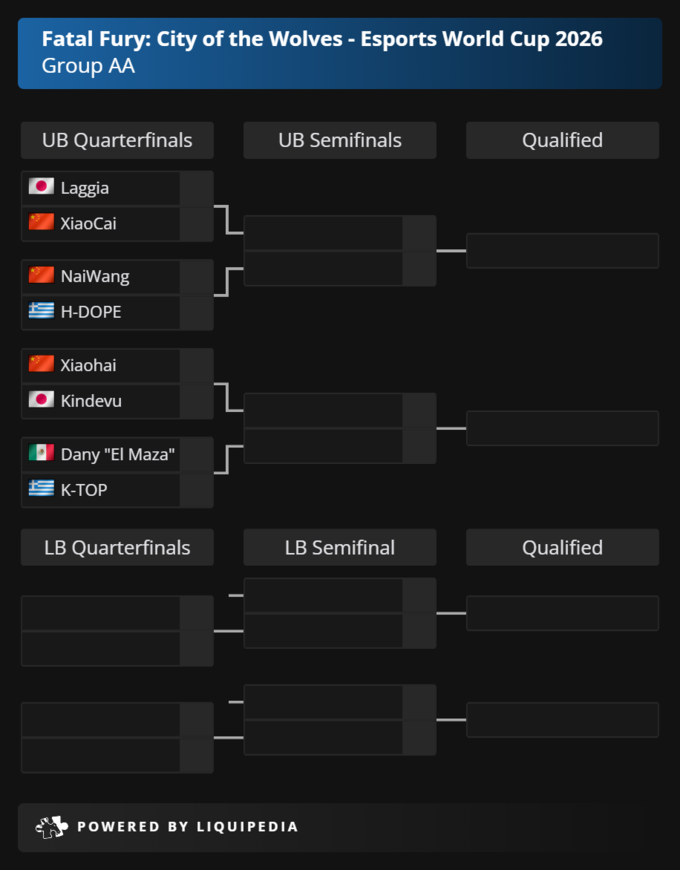Select the LB Semifinal header

[x=340, y=548]
